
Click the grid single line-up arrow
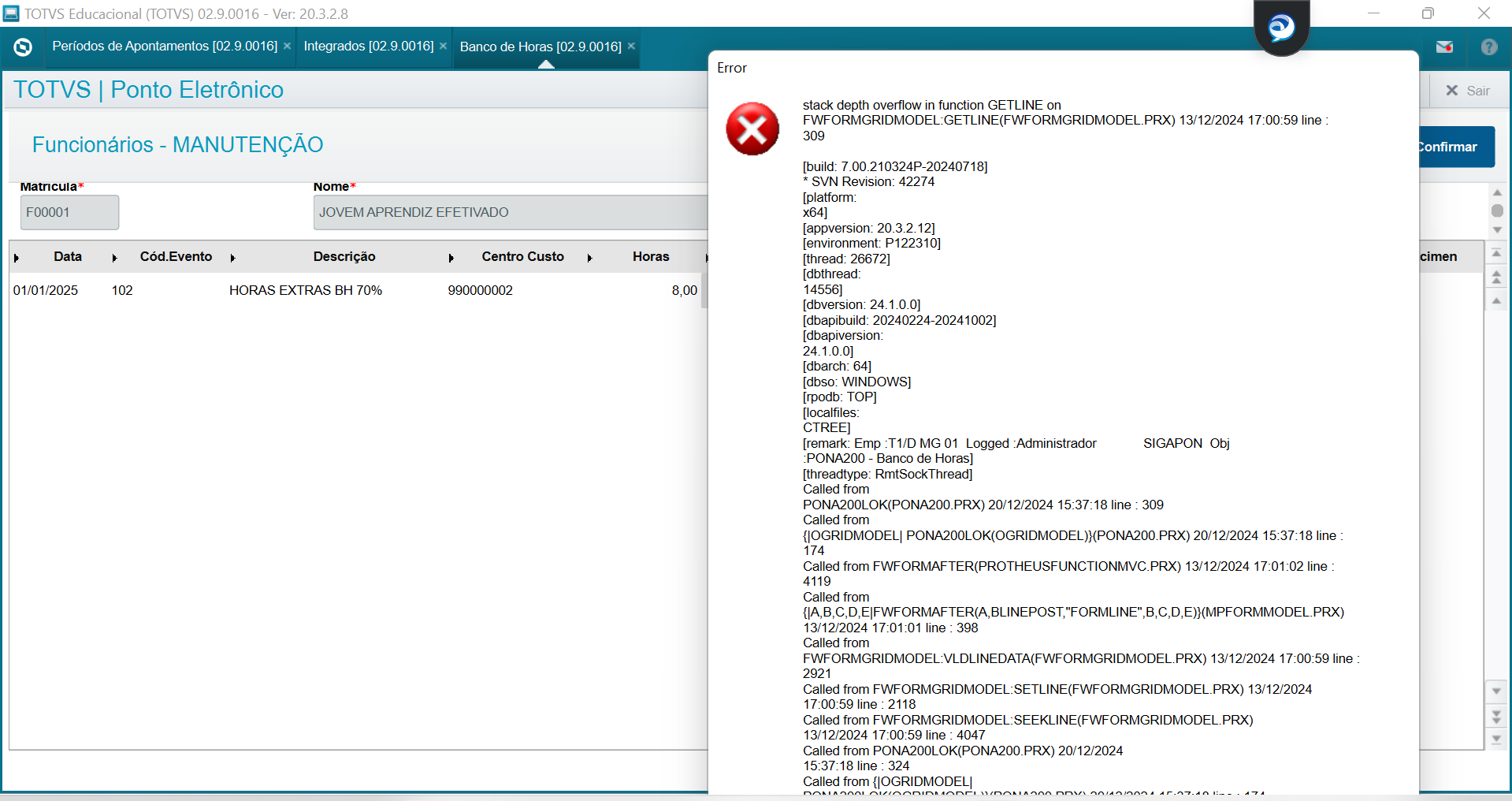1496,300
